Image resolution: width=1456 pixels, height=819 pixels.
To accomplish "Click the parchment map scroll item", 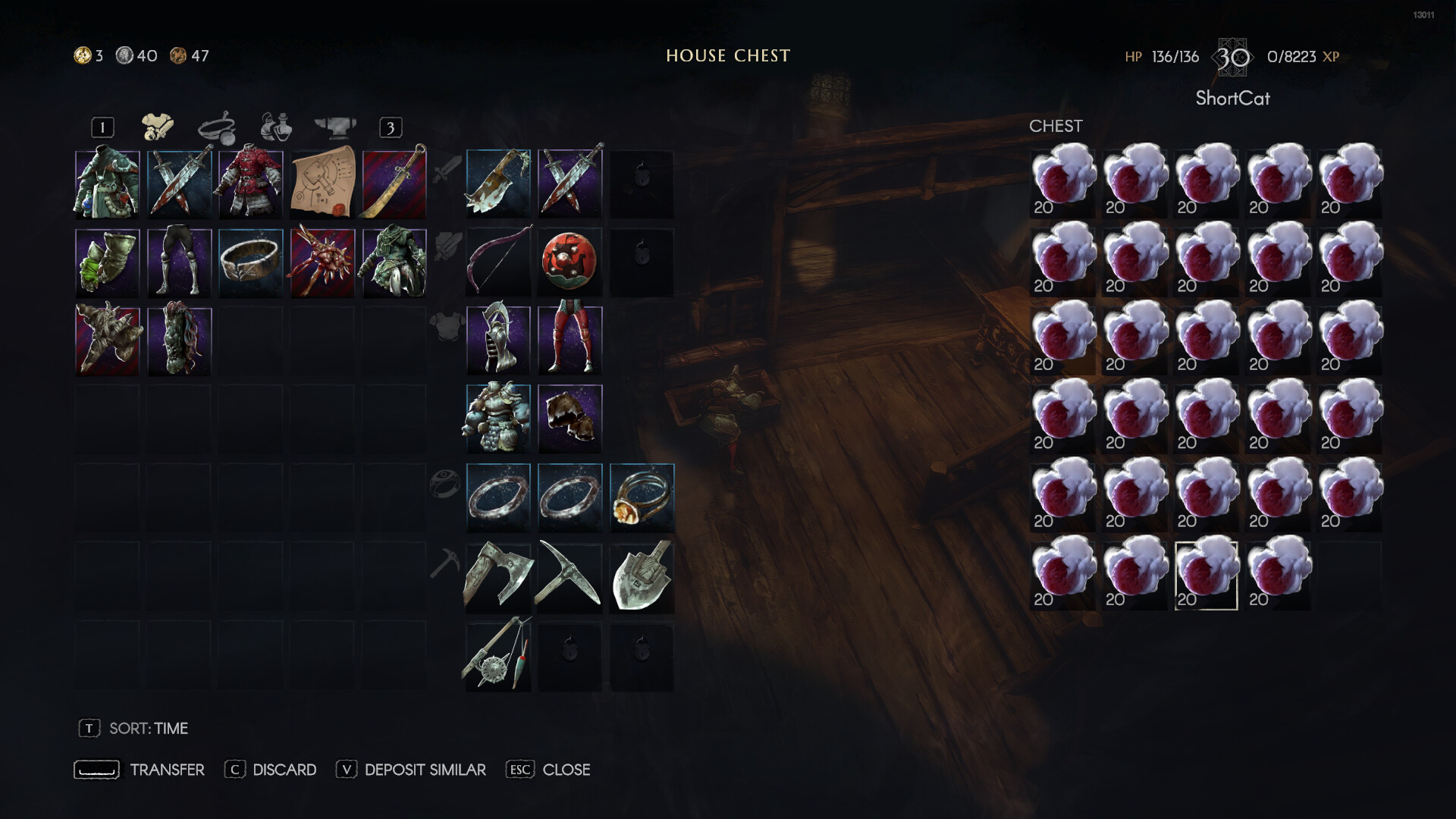I will (x=322, y=183).
